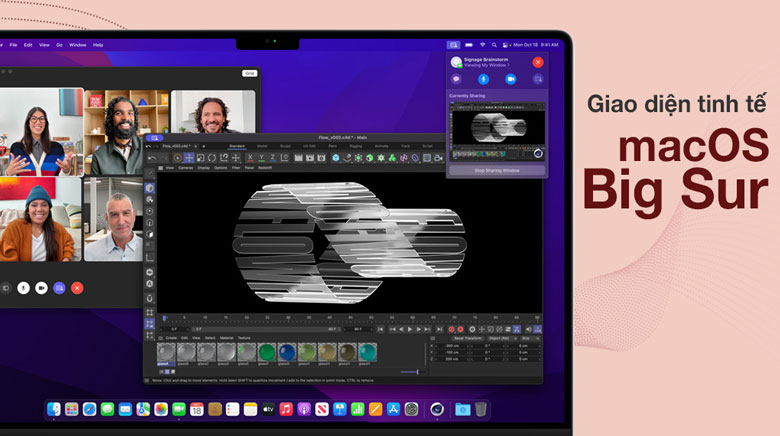The image size is (780, 436).
Task: Select the teal material sphere
Action: pos(367,352)
